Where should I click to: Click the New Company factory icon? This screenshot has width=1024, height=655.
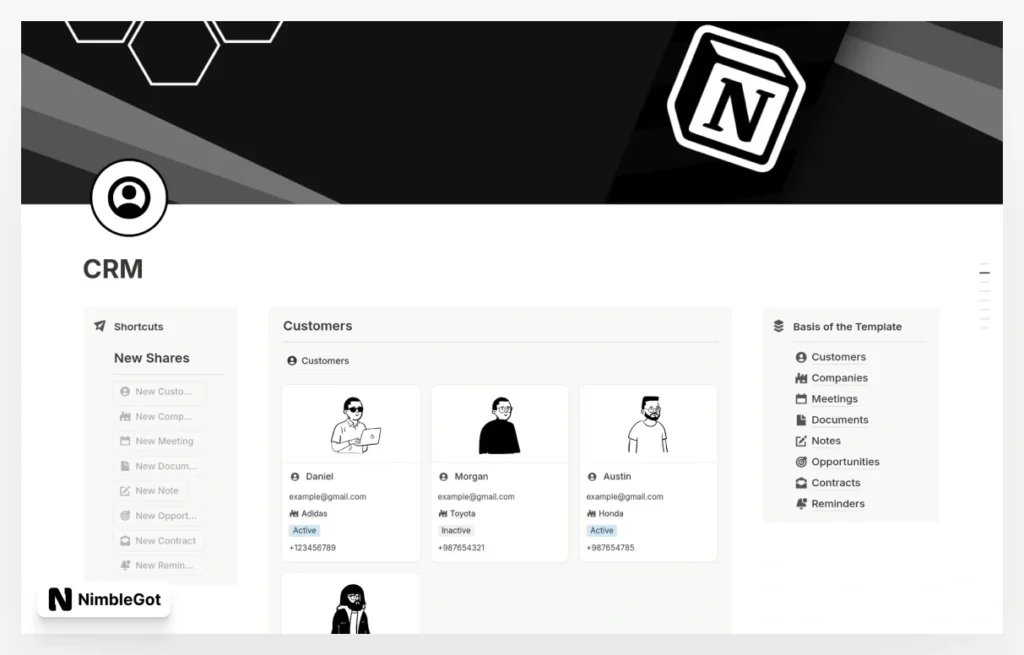point(125,417)
